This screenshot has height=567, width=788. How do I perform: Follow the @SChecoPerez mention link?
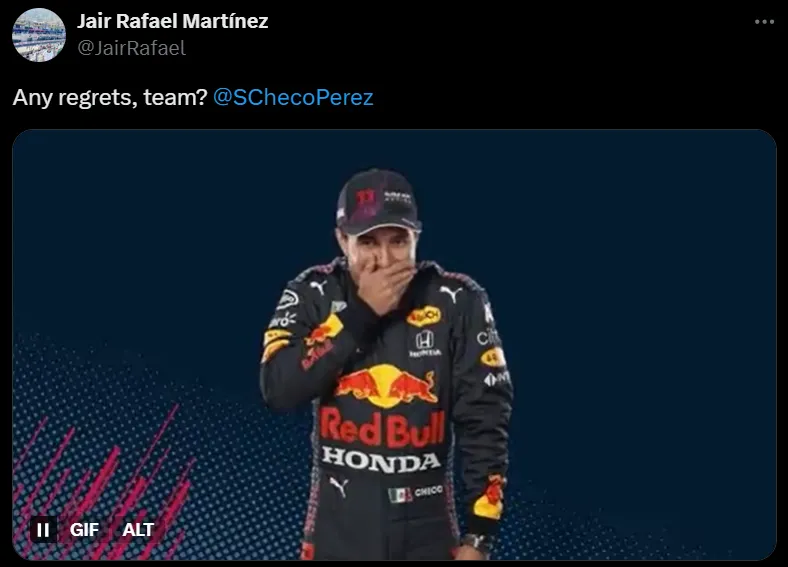pos(293,98)
